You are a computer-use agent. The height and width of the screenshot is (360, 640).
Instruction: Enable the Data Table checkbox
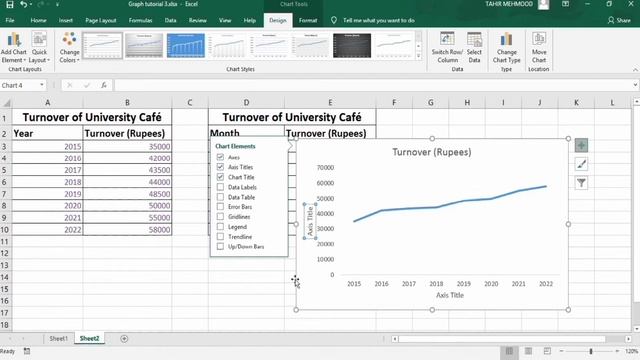tap(220, 197)
